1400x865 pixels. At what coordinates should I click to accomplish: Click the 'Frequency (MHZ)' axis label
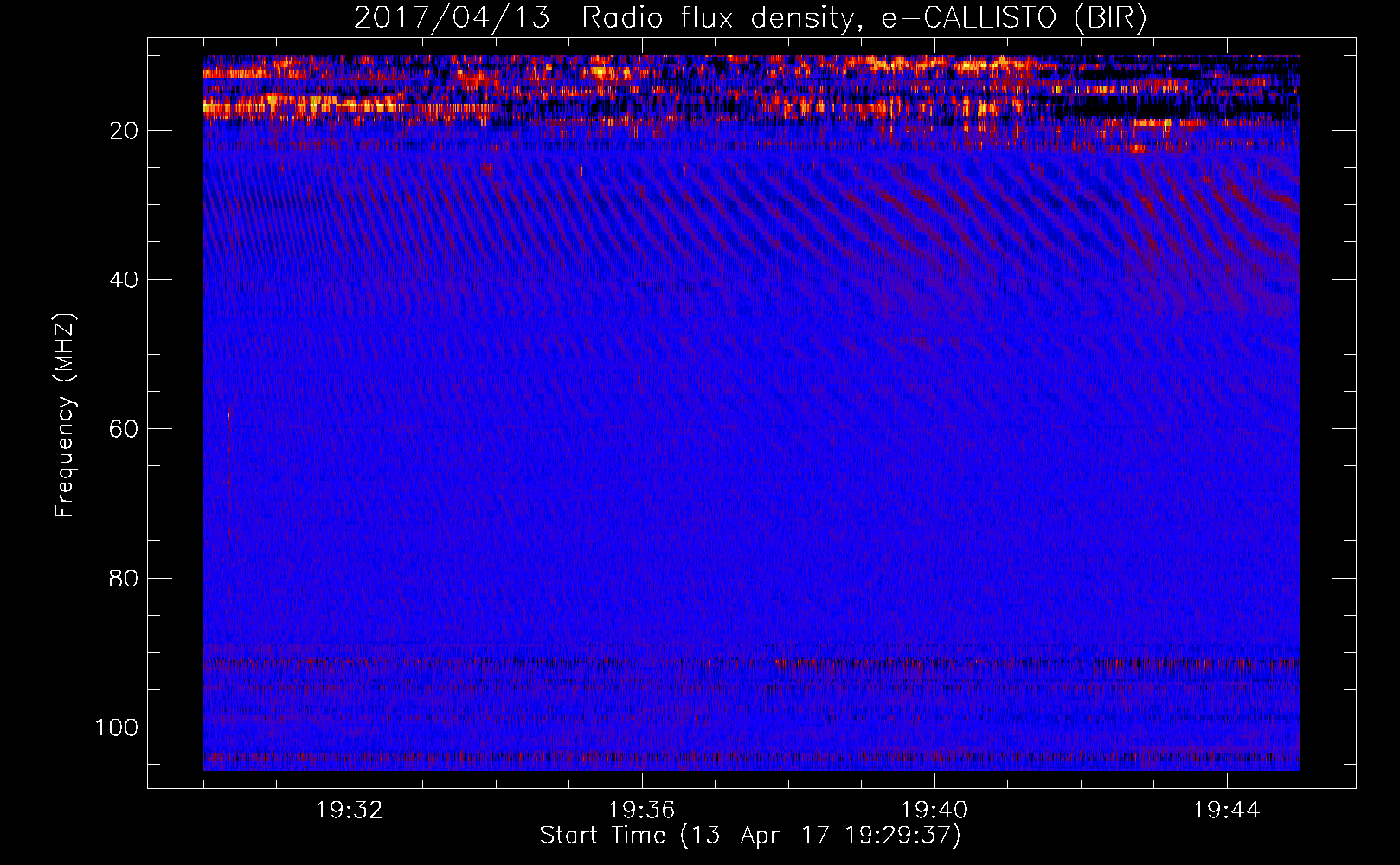point(65,414)
